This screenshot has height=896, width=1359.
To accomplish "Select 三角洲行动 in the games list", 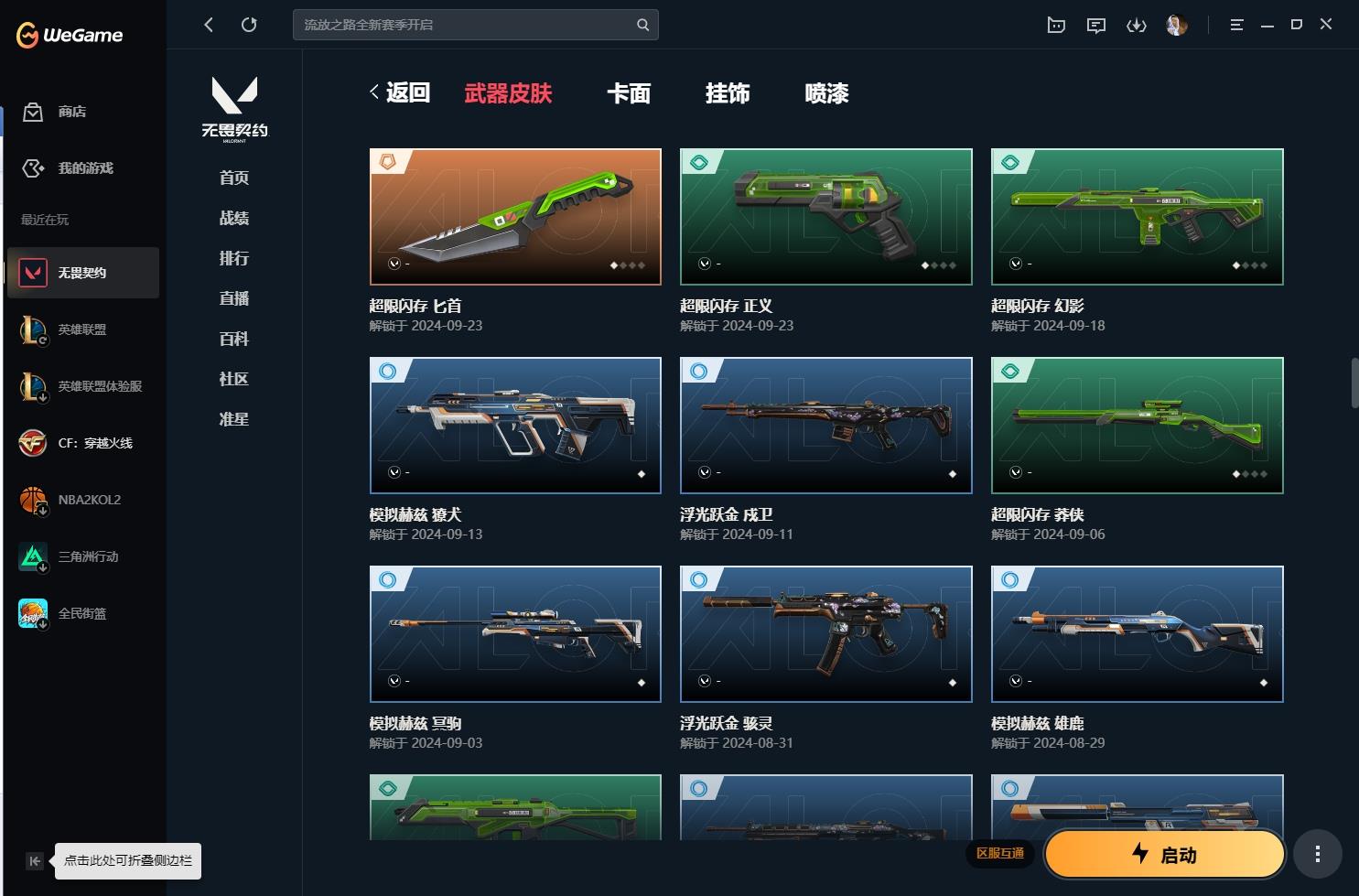I will click(x=82, y=556).
